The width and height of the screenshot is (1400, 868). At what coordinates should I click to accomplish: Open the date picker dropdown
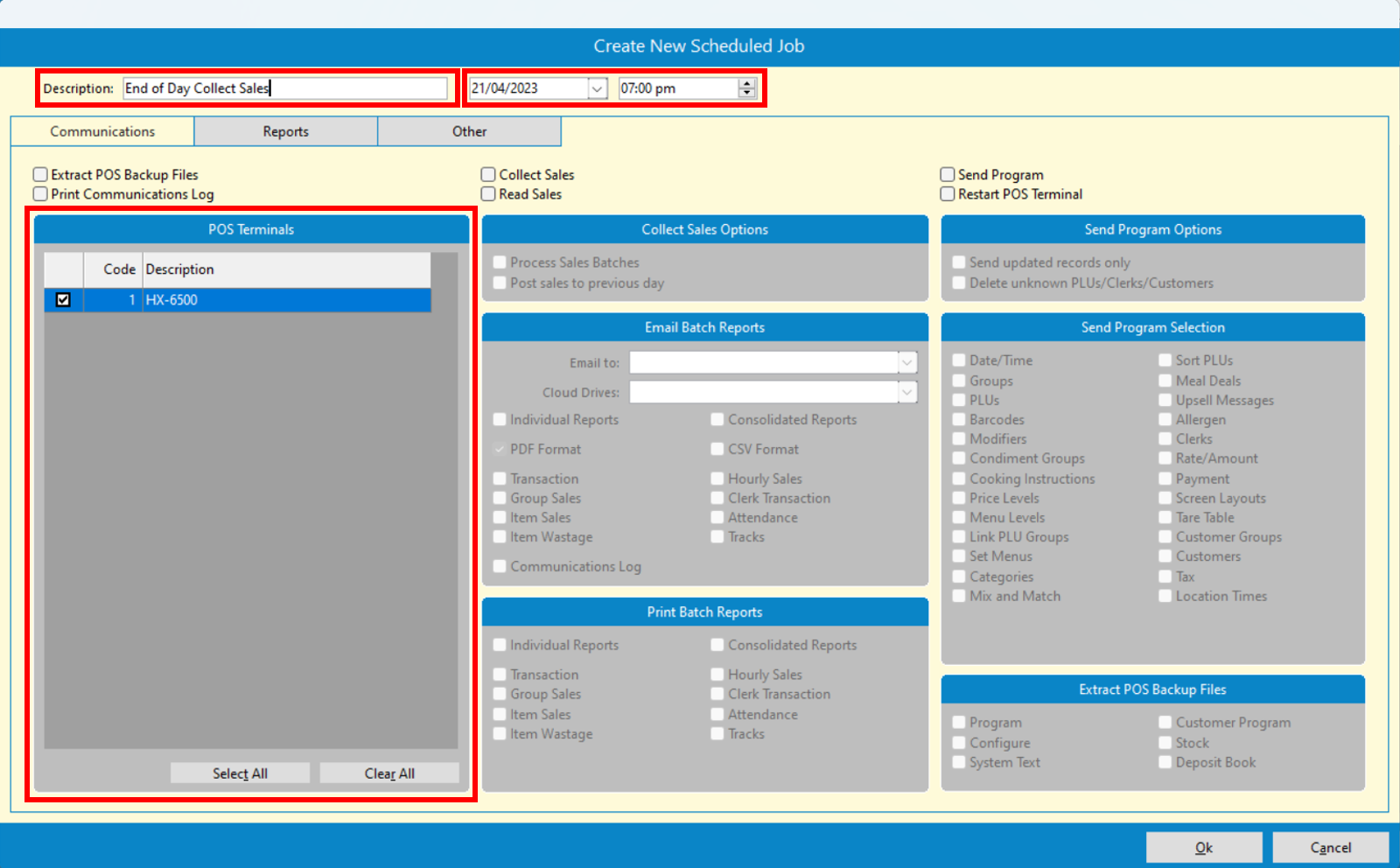click(597, 88)
